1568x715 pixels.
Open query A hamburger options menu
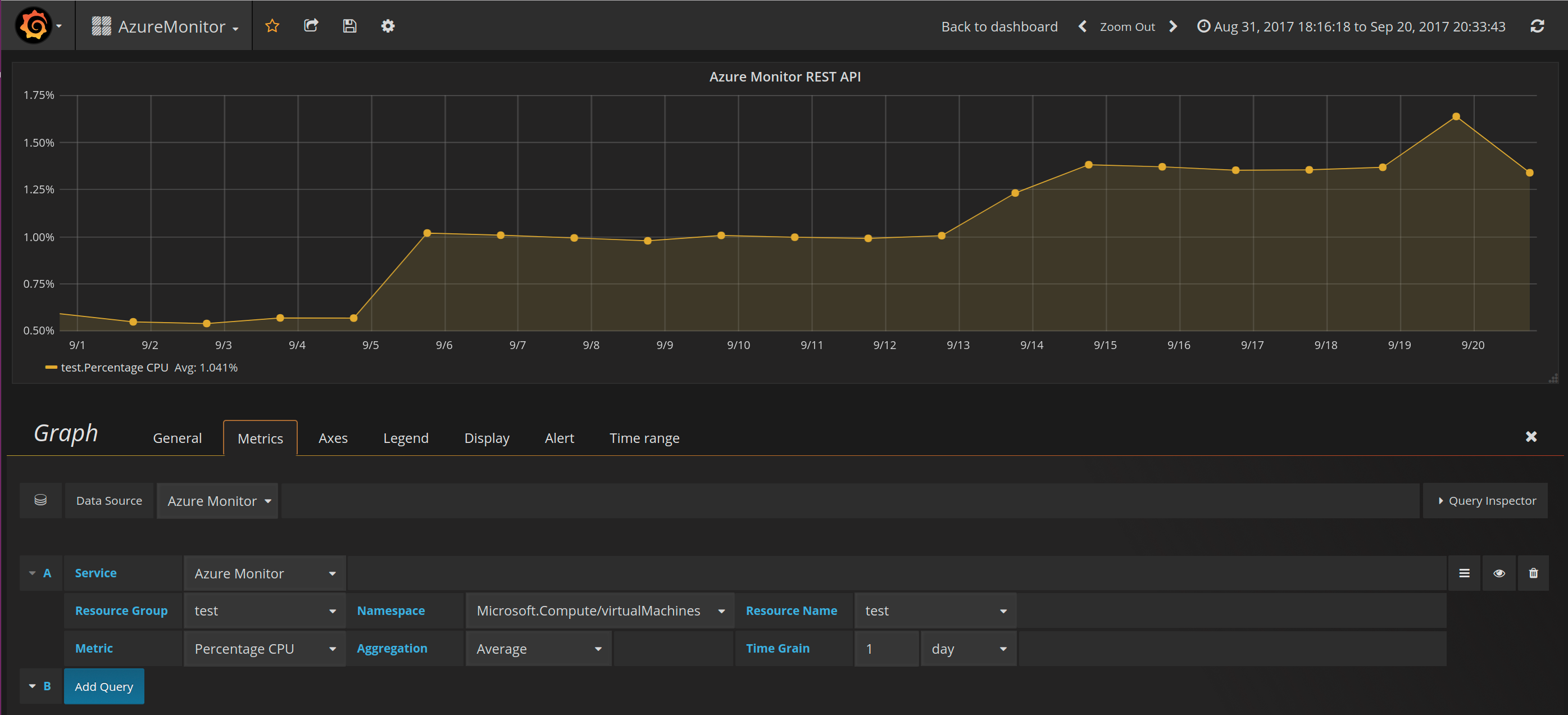(1465, 573)
